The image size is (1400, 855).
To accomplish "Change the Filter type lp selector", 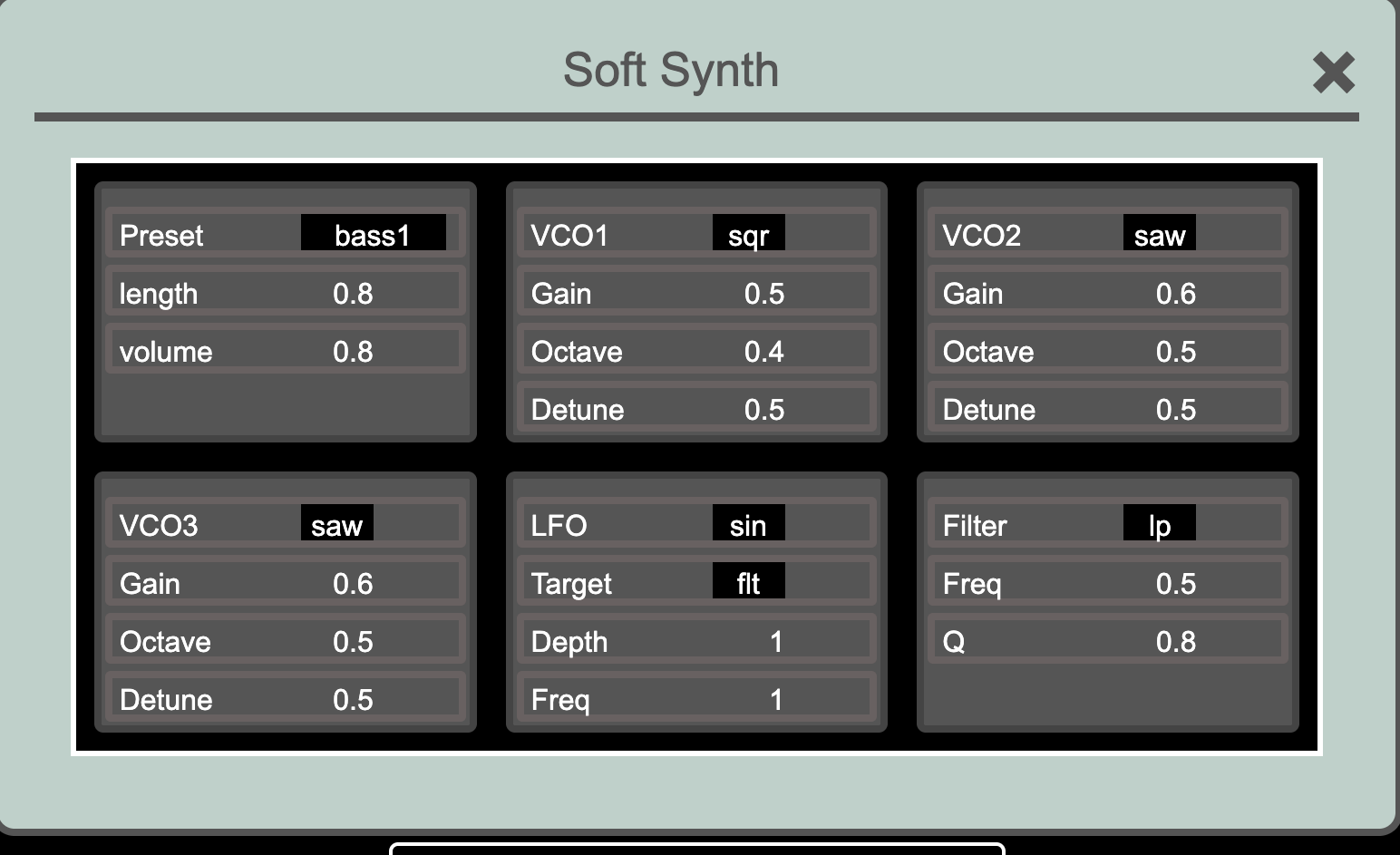I will (x=1159, y=523).
